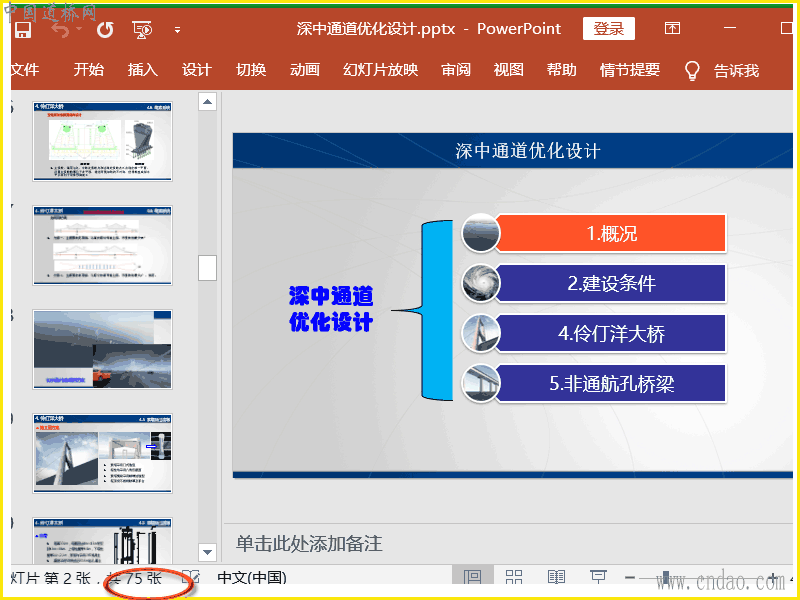Image resolution: width=800 pixels, height=600 pixels.
Task: Click the 5.非通航孔桥梁 agenda button
Action: 611,383
